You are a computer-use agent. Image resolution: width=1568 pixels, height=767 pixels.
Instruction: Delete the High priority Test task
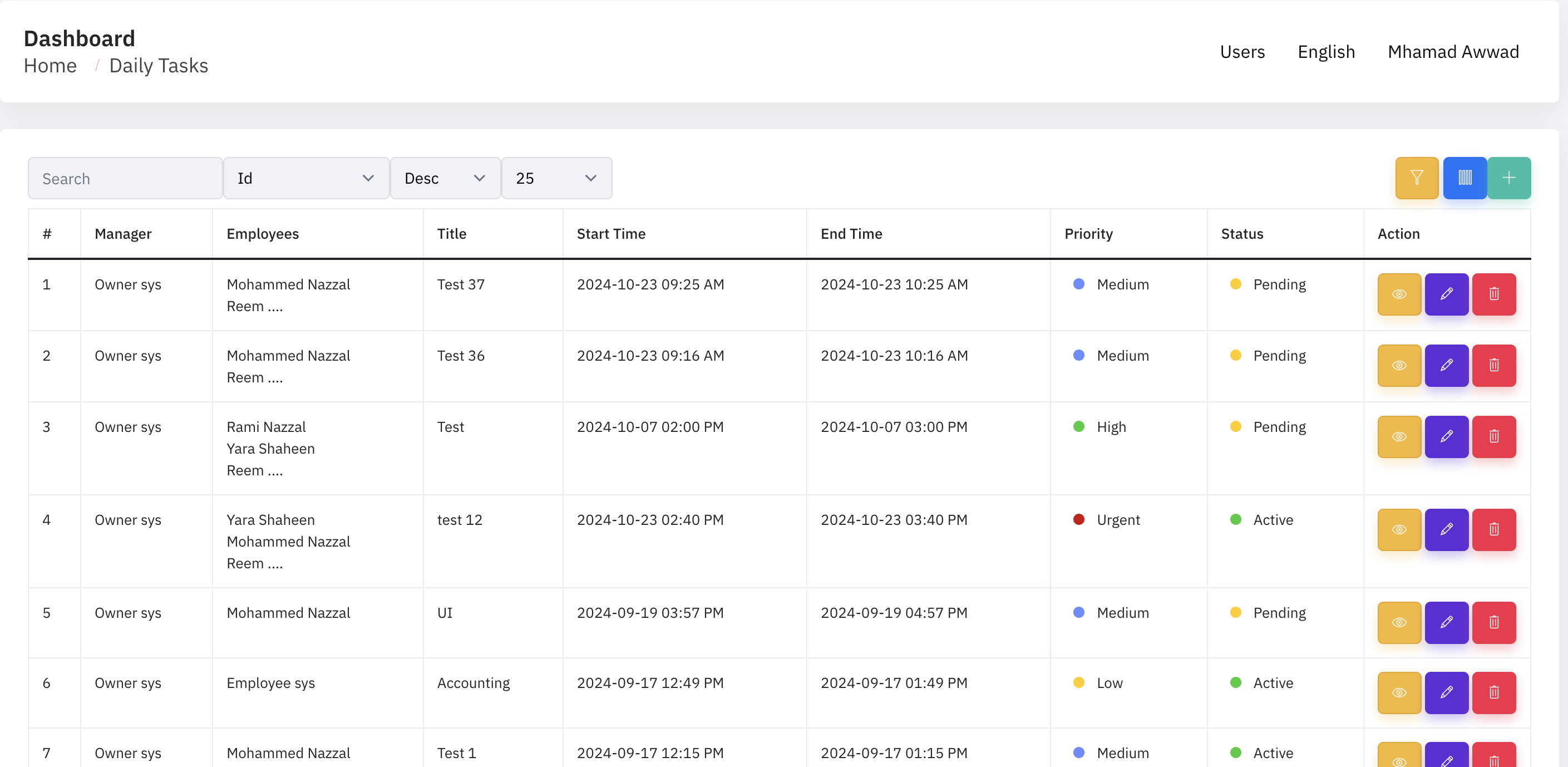1494,436
